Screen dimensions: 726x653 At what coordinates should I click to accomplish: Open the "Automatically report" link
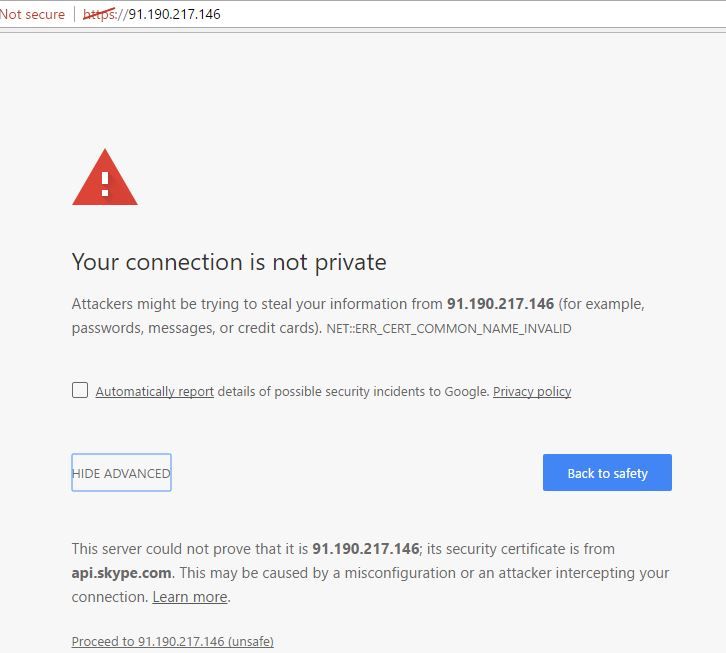coord(154,392)
